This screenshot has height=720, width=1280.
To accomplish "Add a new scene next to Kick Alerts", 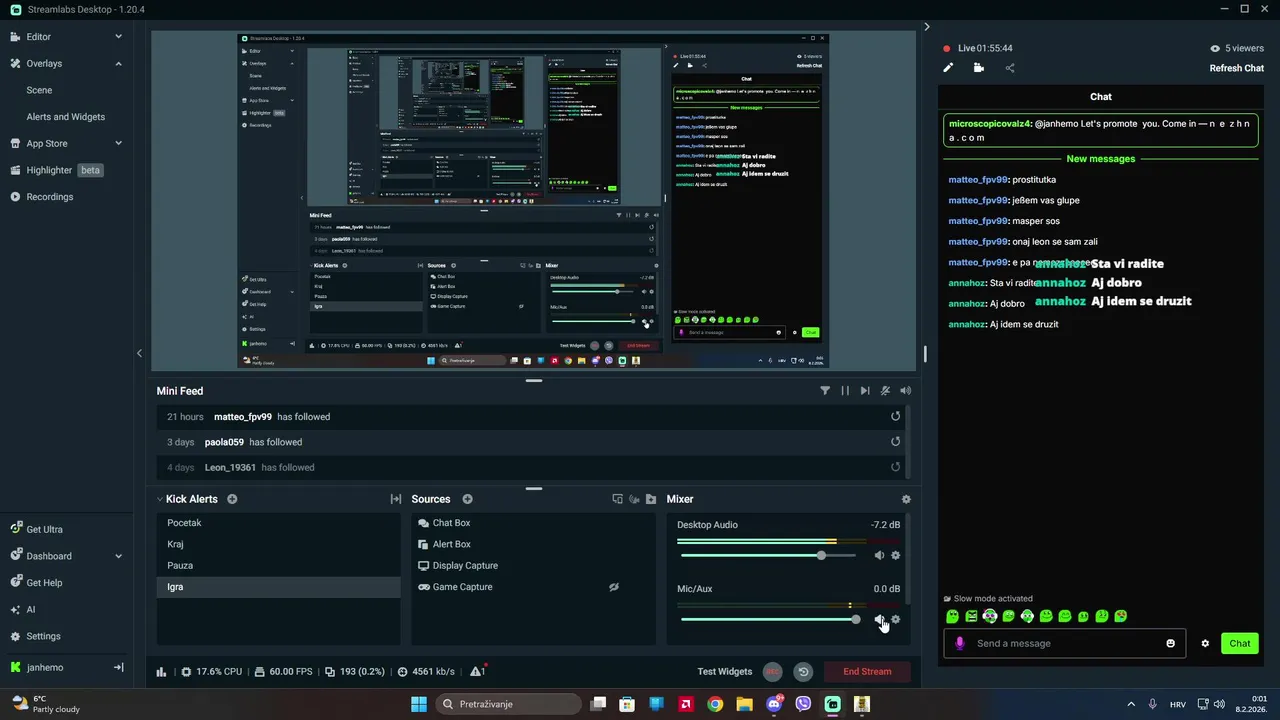I will pos(232,499).
